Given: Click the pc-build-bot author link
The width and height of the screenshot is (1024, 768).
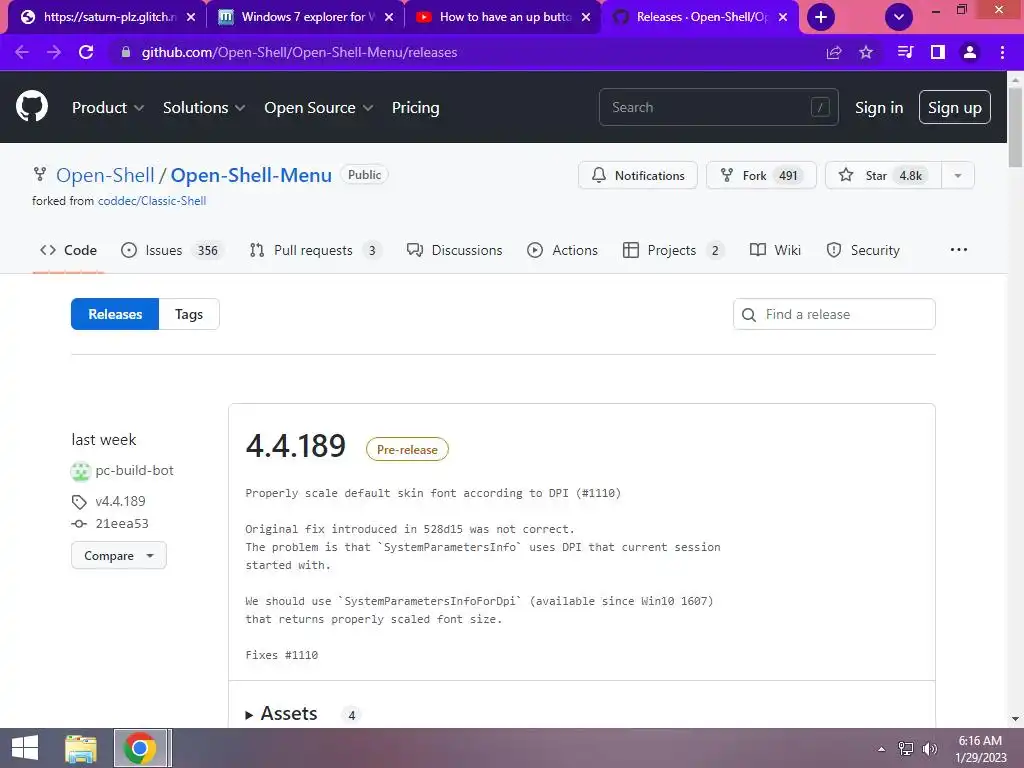Looking at the screenshot, I should point(135,471).
